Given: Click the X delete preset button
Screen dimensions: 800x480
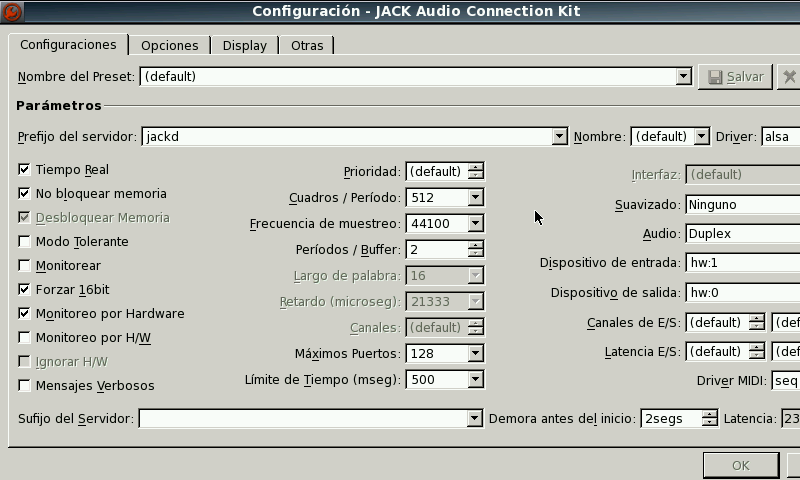Looking at the screenshot, I should tap(789, 77).
